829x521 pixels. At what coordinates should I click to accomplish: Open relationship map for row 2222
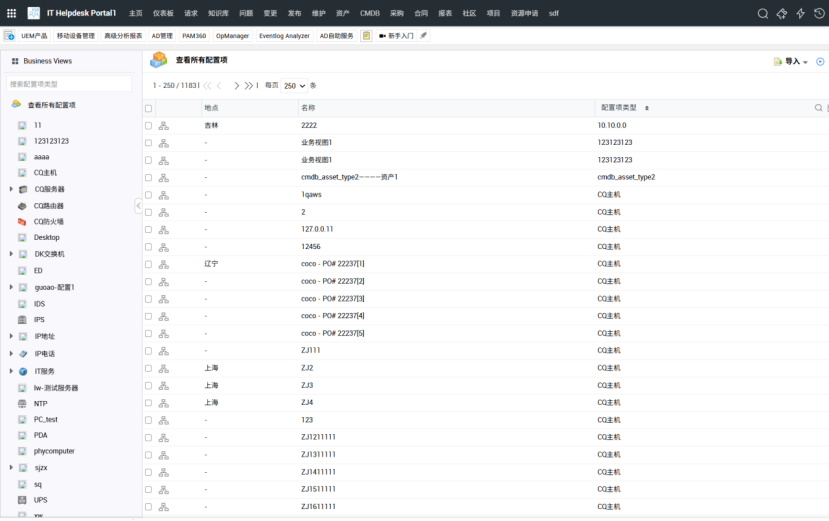pyautogui.click(x=164, y=126)
